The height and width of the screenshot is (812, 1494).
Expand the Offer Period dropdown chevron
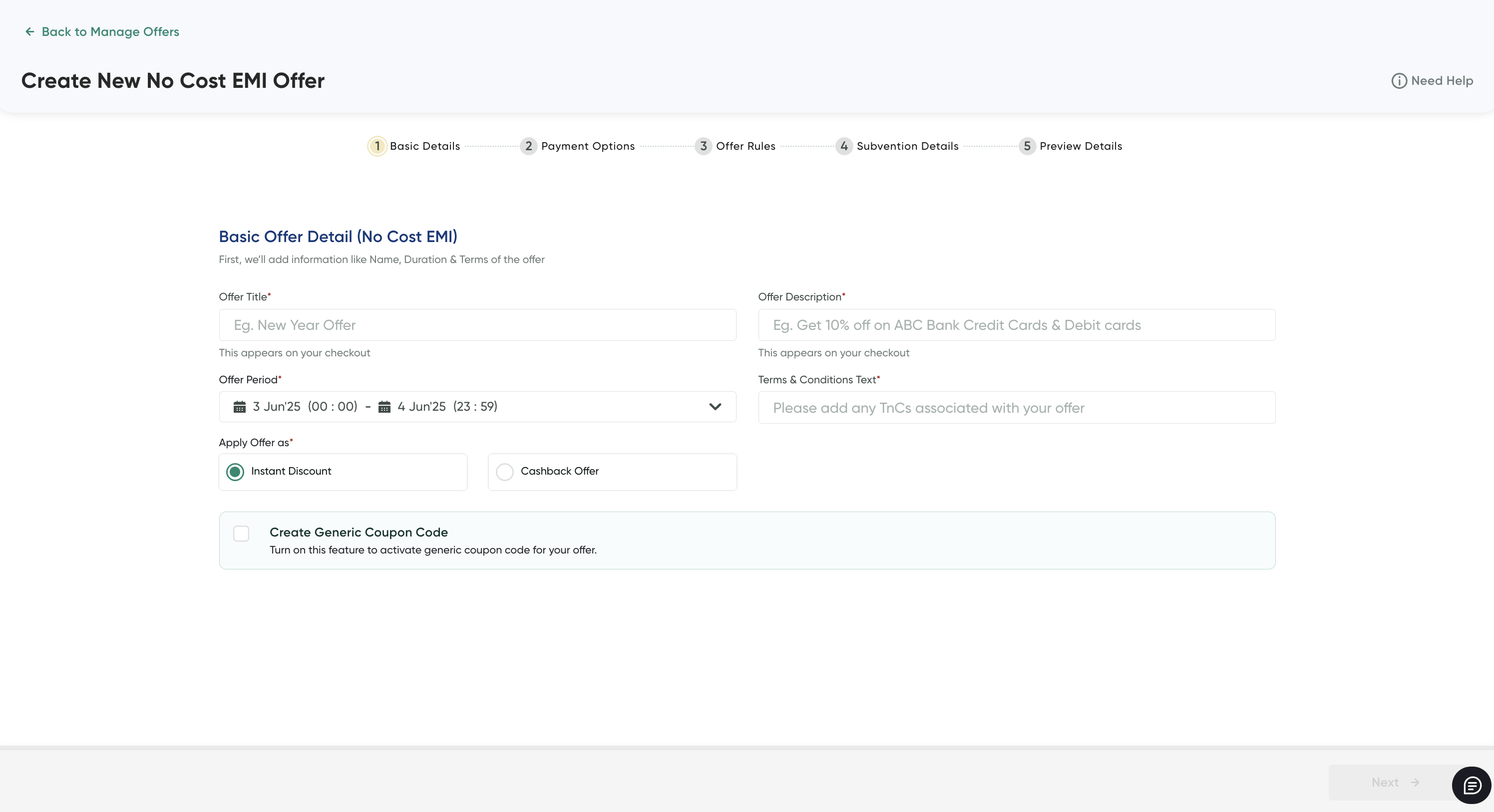715,407
